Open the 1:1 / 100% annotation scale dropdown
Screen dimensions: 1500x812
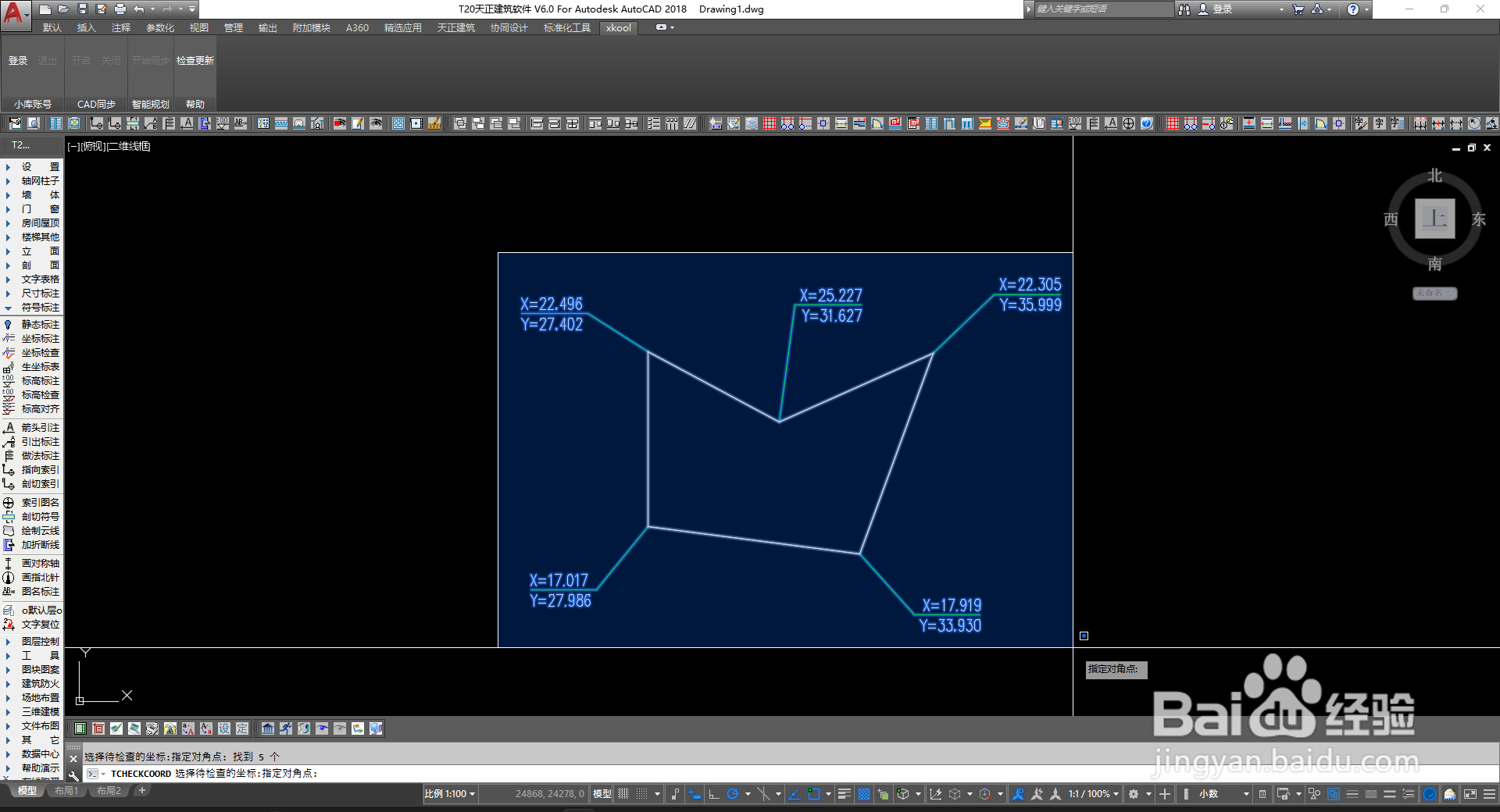1093,794
